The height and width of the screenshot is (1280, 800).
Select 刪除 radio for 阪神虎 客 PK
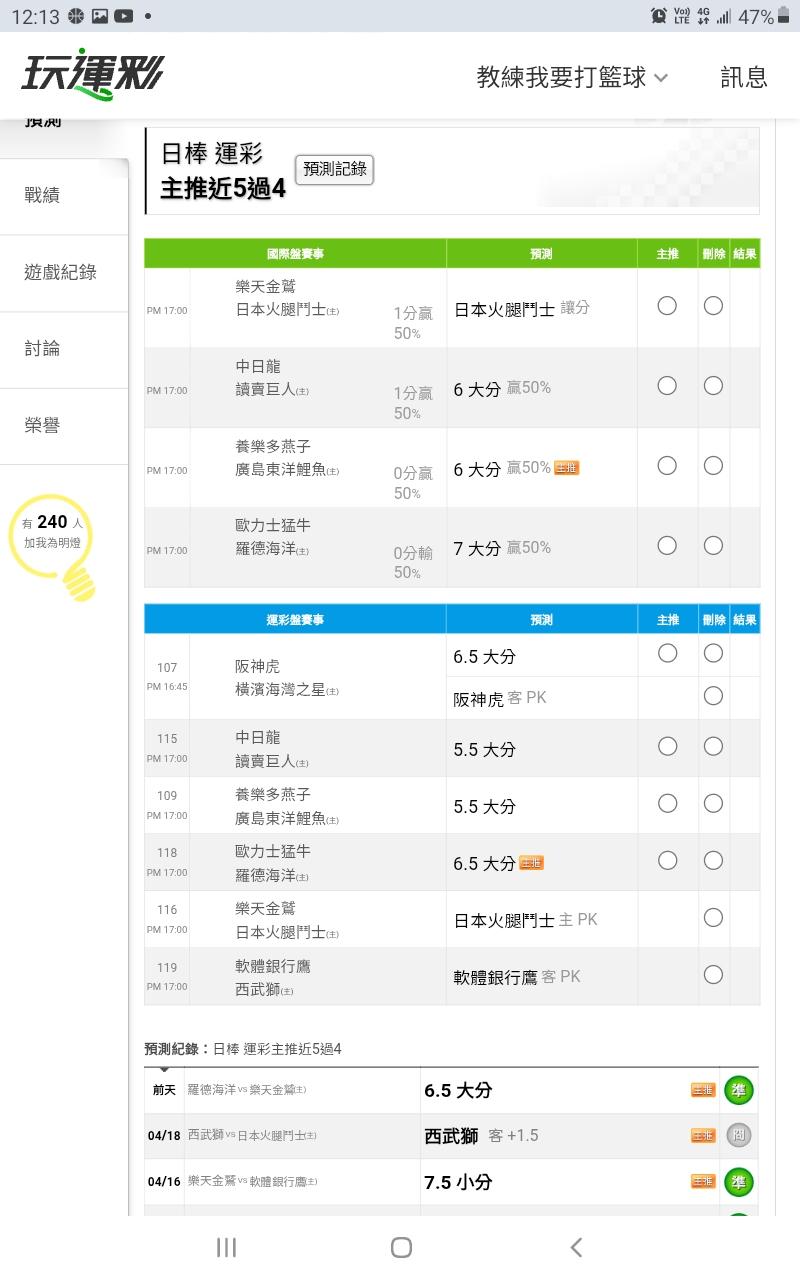pyautogui.click(x=713, y=696)
